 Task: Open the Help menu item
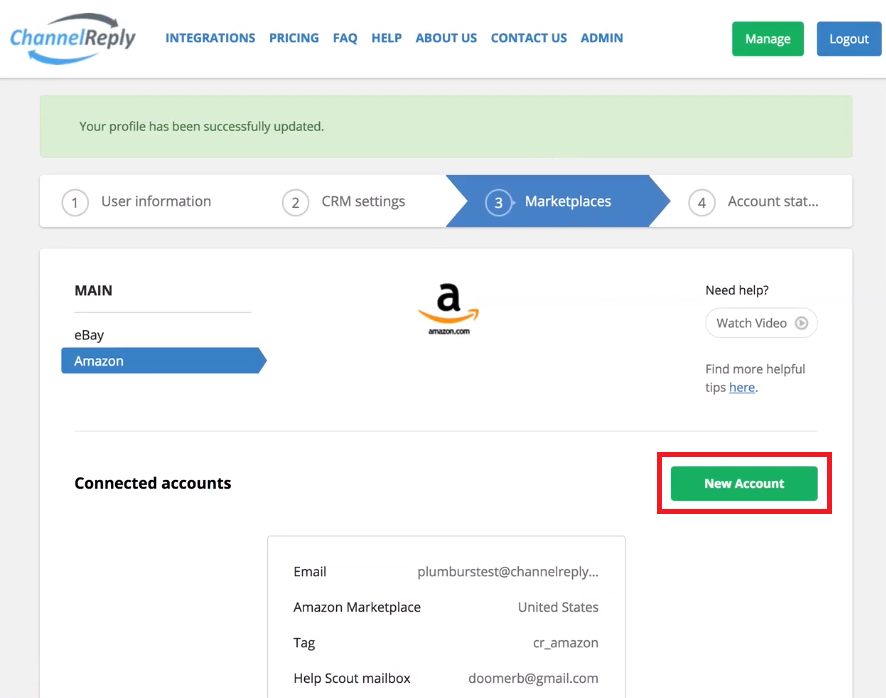386,38
